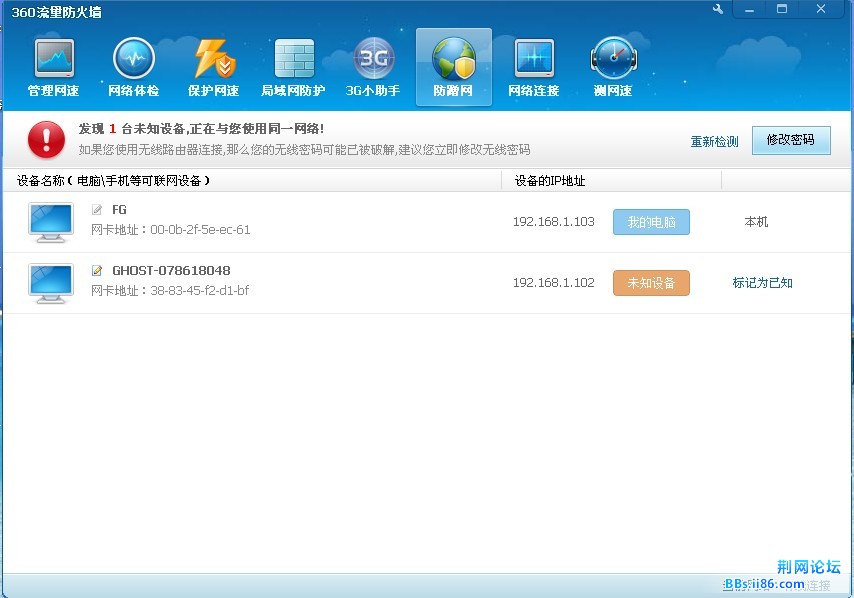Open the 管理网速 speed management icon
This screenshot has height=598, width=854.
[x=53, y=68]
